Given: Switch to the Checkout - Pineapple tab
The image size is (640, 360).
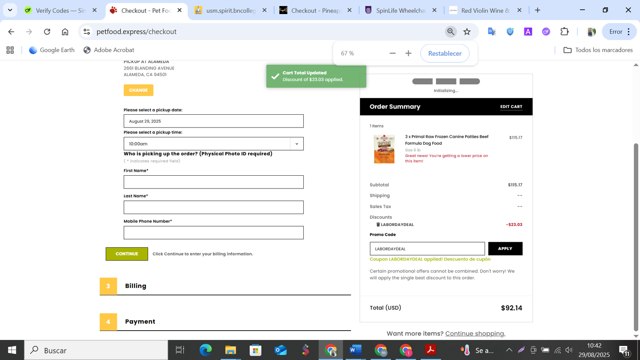Looking at the screenshot, I should (x=315, y=11).
